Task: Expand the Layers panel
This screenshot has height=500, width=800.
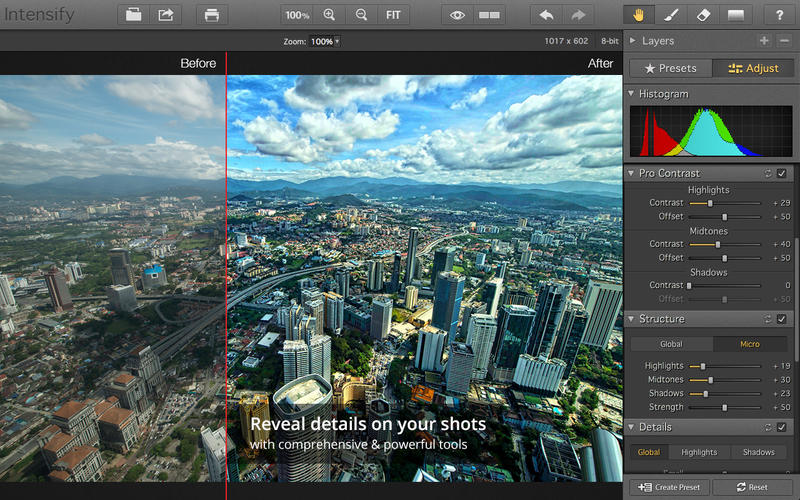Action: [x=631, y=41]
